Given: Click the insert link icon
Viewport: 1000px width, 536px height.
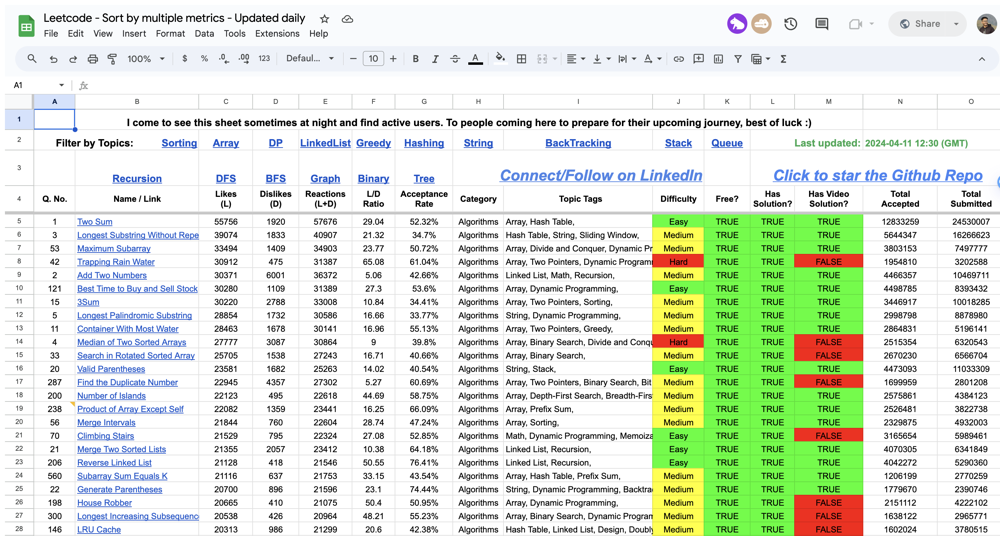Looking at the screenshot, I should (678, 59).
